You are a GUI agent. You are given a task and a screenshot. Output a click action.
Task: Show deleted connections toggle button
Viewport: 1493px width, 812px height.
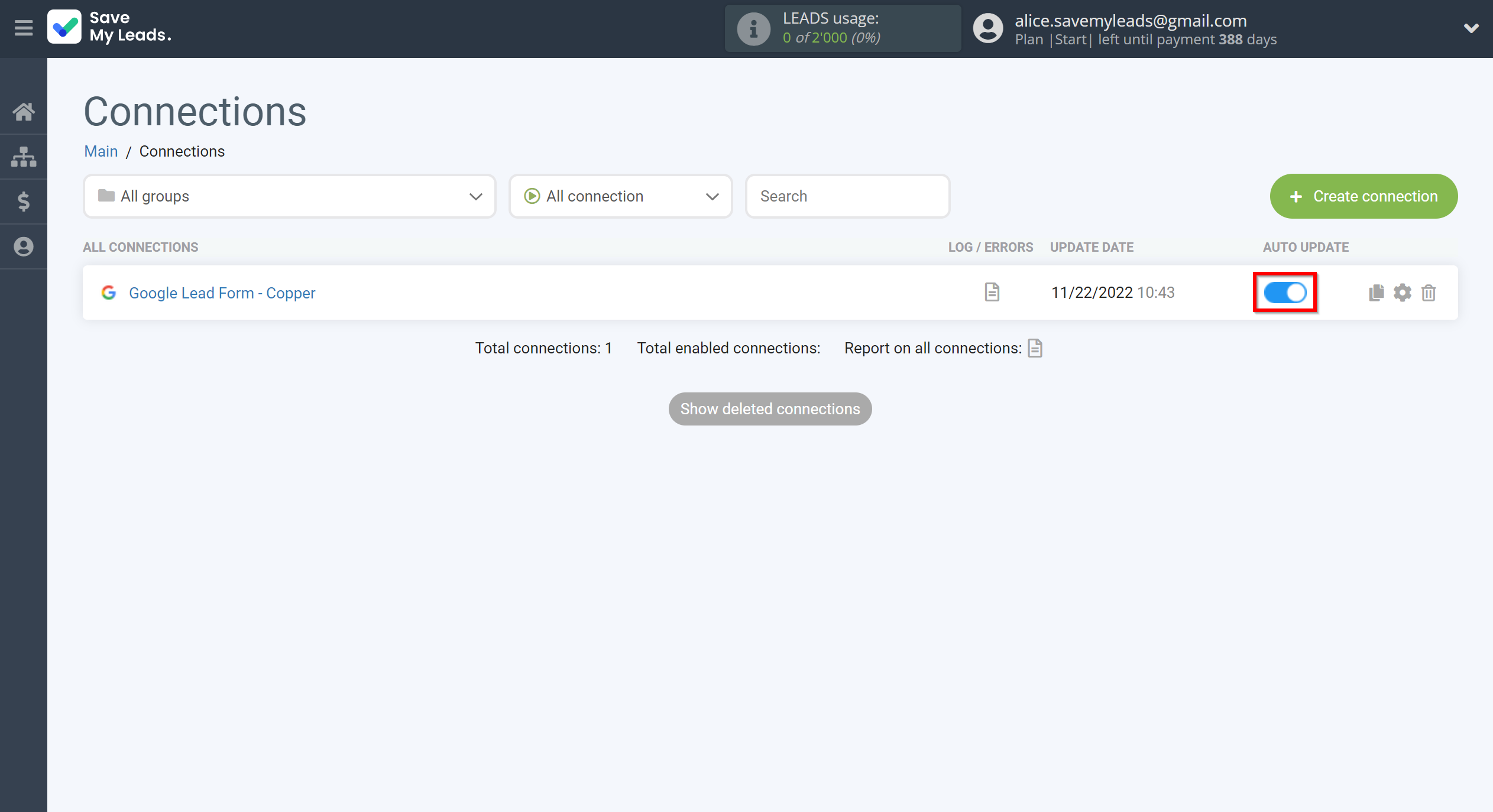[770, 409]
